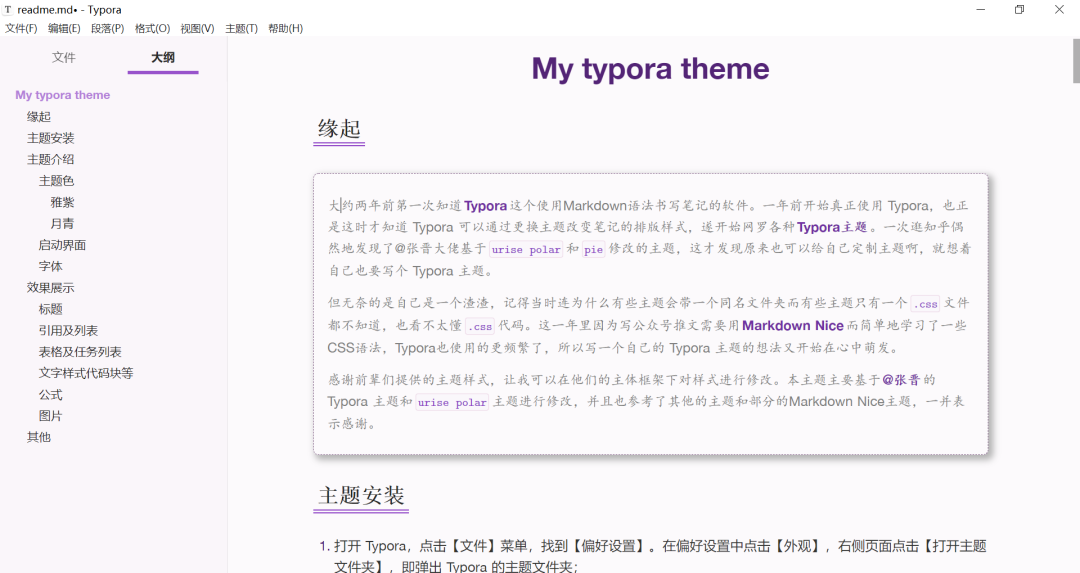
Task: Click the pie inline code
Action: [x=593, y=249]
